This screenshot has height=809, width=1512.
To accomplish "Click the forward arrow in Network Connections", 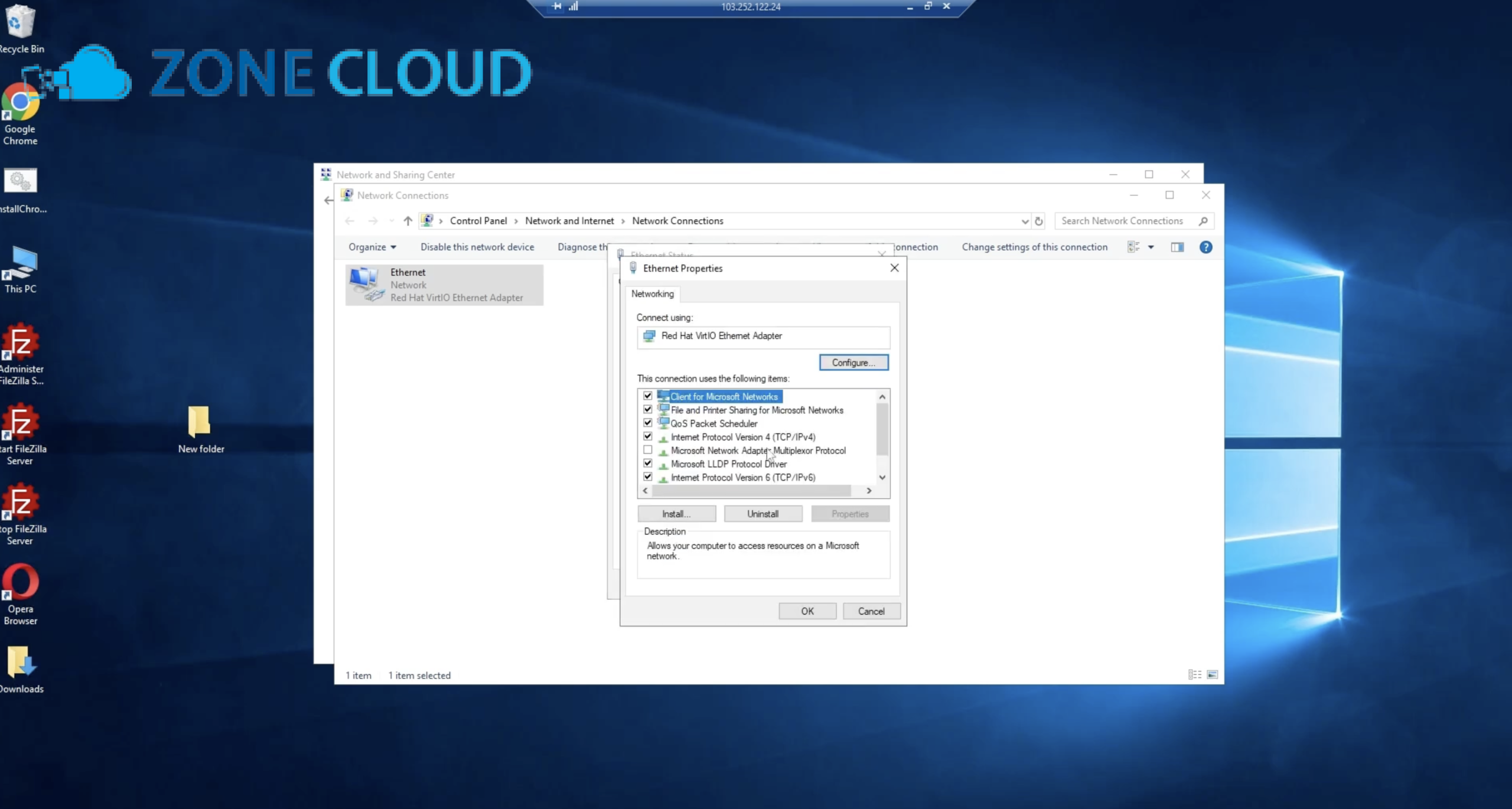I will pos(373,221).
